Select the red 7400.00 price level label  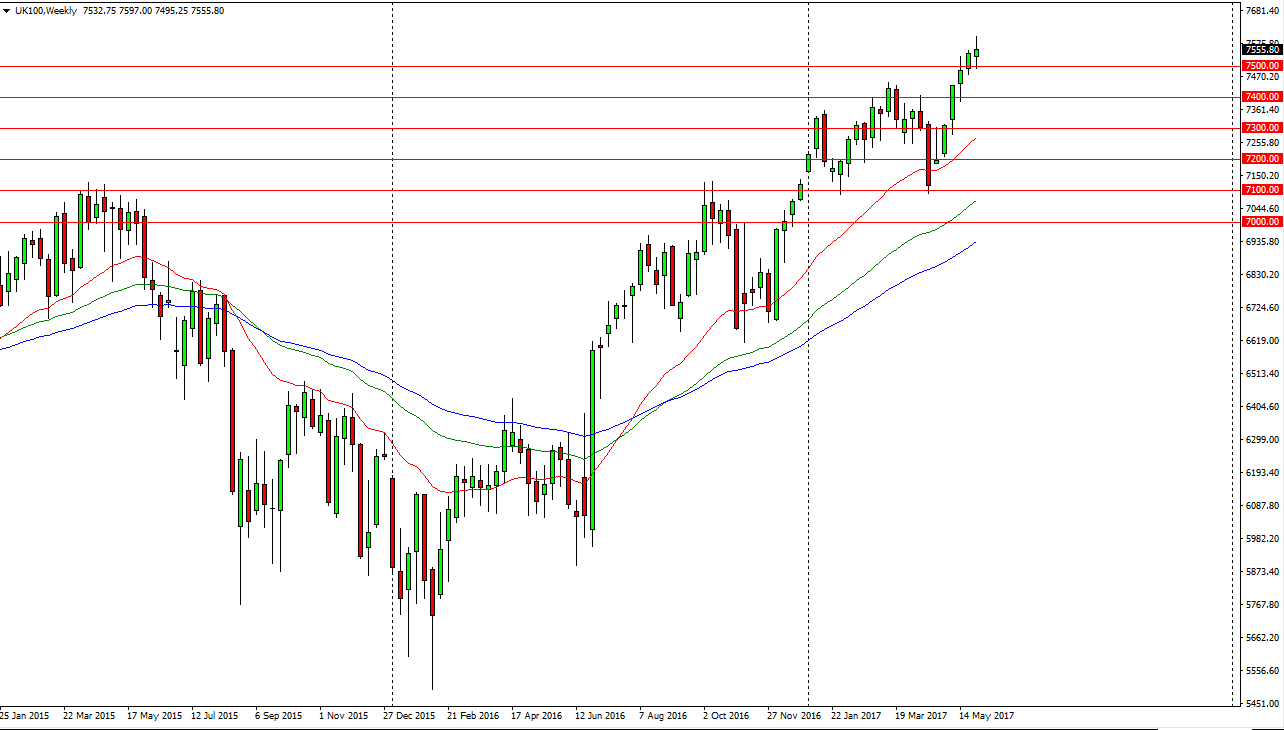point(1261,97)
